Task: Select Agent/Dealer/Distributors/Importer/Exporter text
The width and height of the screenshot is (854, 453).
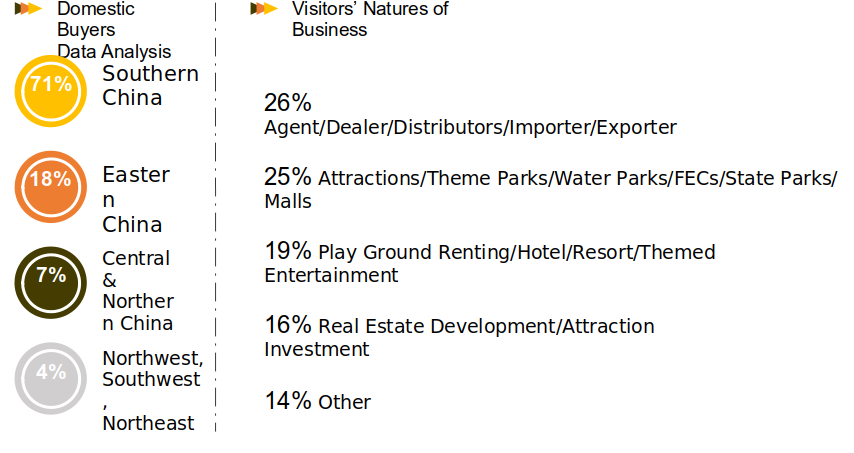Action: point(471,127)
